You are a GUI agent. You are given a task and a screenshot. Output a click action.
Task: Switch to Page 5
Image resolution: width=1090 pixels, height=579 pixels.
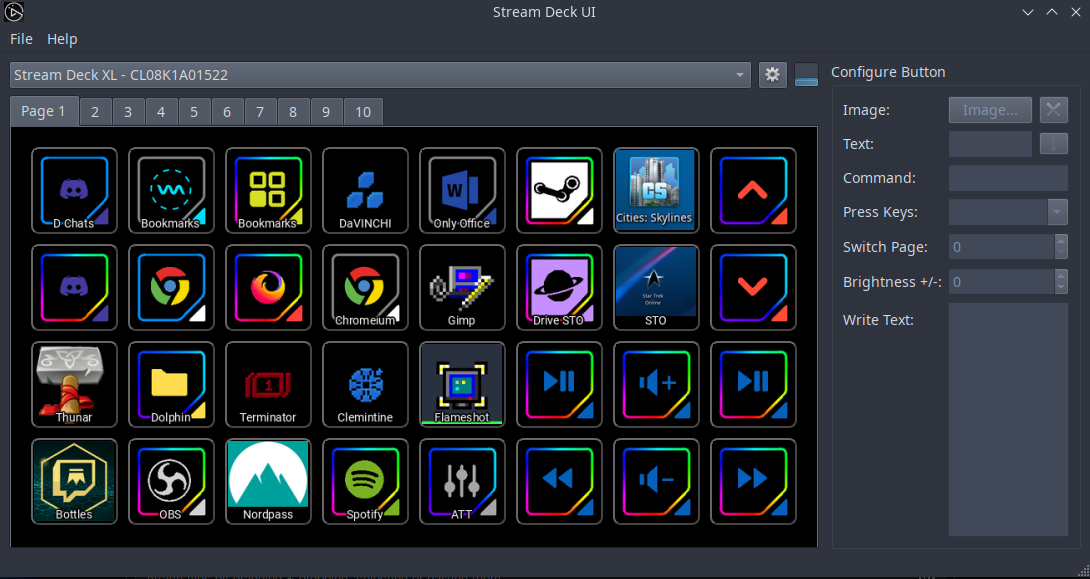coord(194,111)
